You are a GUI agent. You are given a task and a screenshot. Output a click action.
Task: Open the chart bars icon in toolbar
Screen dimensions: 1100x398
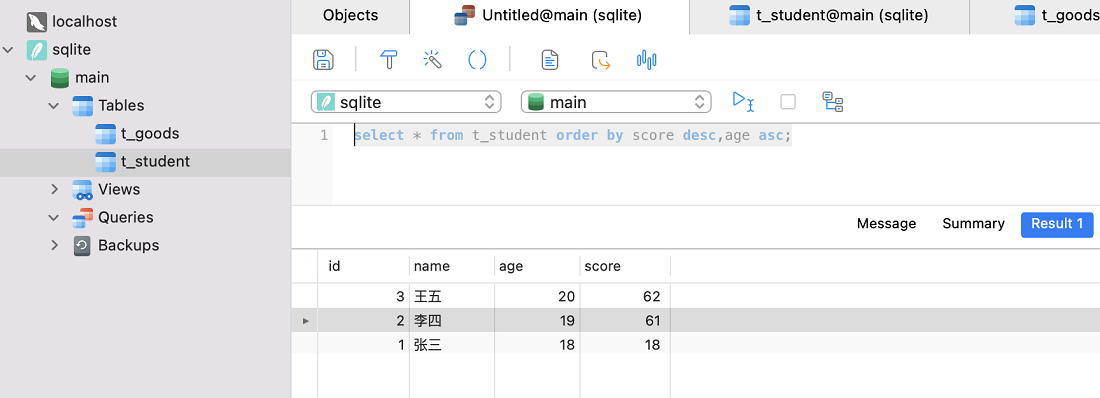click(x=646, y=60)
